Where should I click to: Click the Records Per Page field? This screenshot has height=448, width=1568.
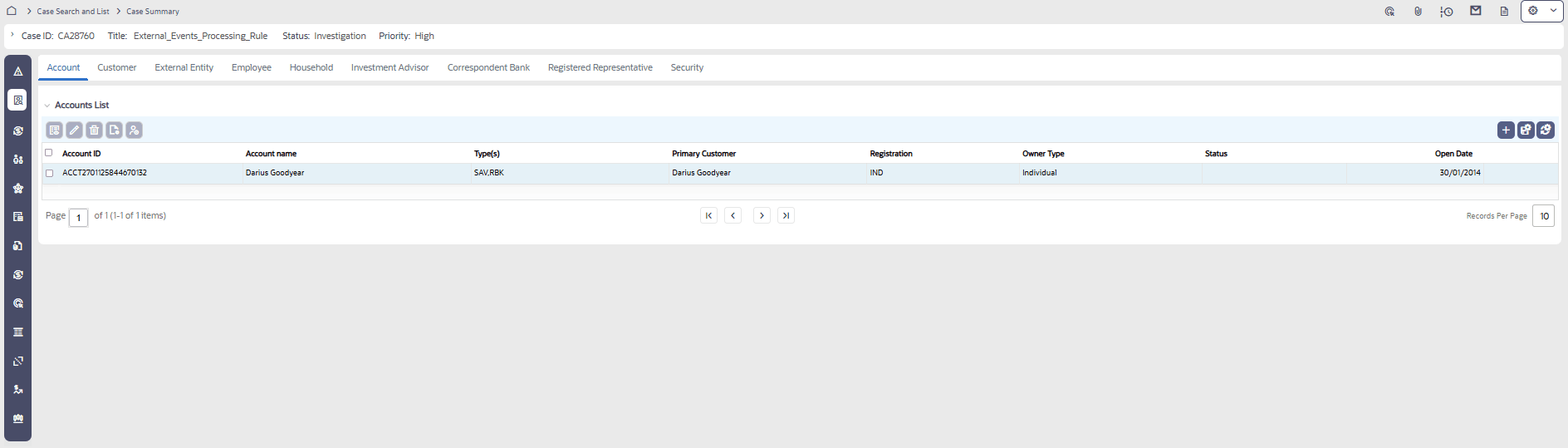(x=1543, y=216)
